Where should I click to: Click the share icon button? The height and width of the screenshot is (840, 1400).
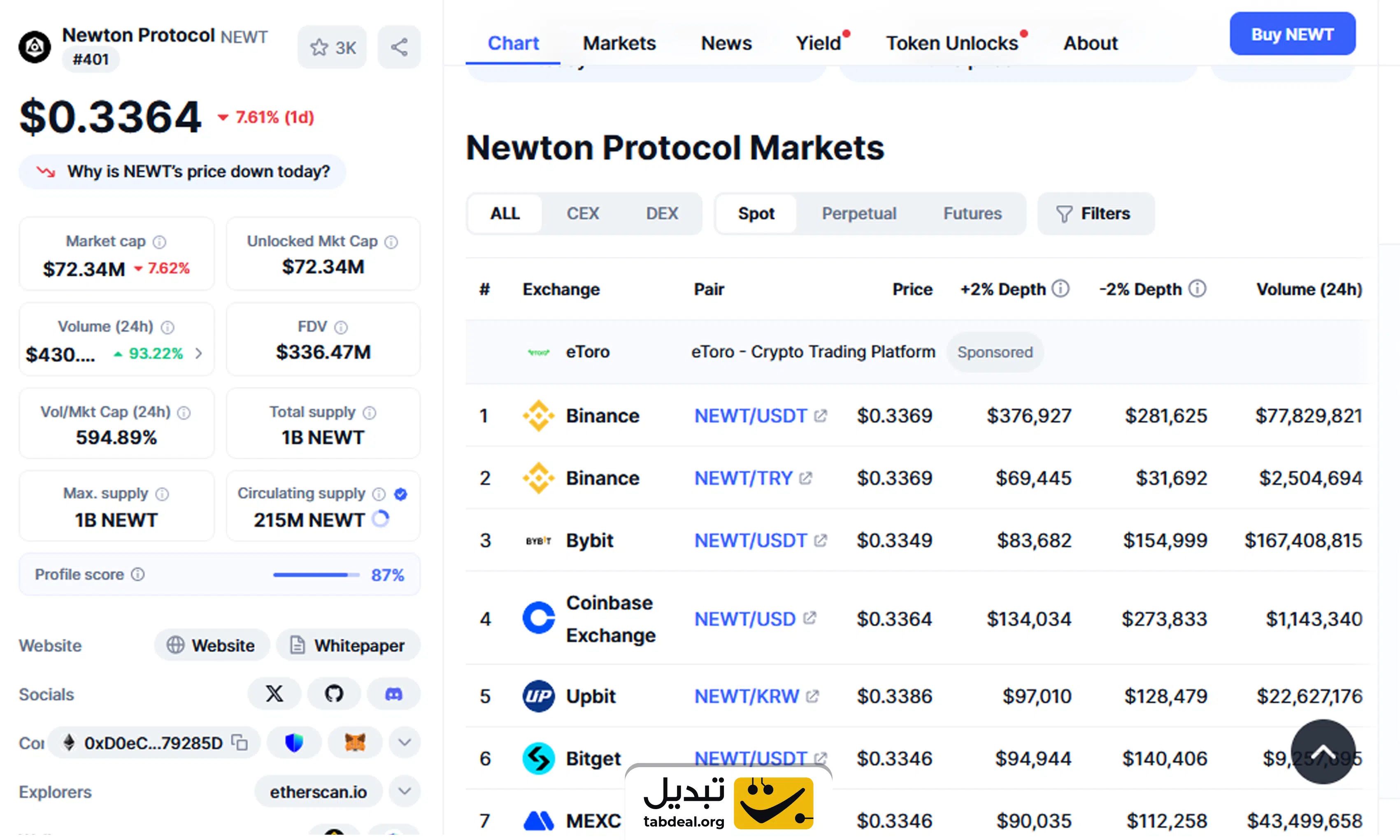[x=399, y=47]
